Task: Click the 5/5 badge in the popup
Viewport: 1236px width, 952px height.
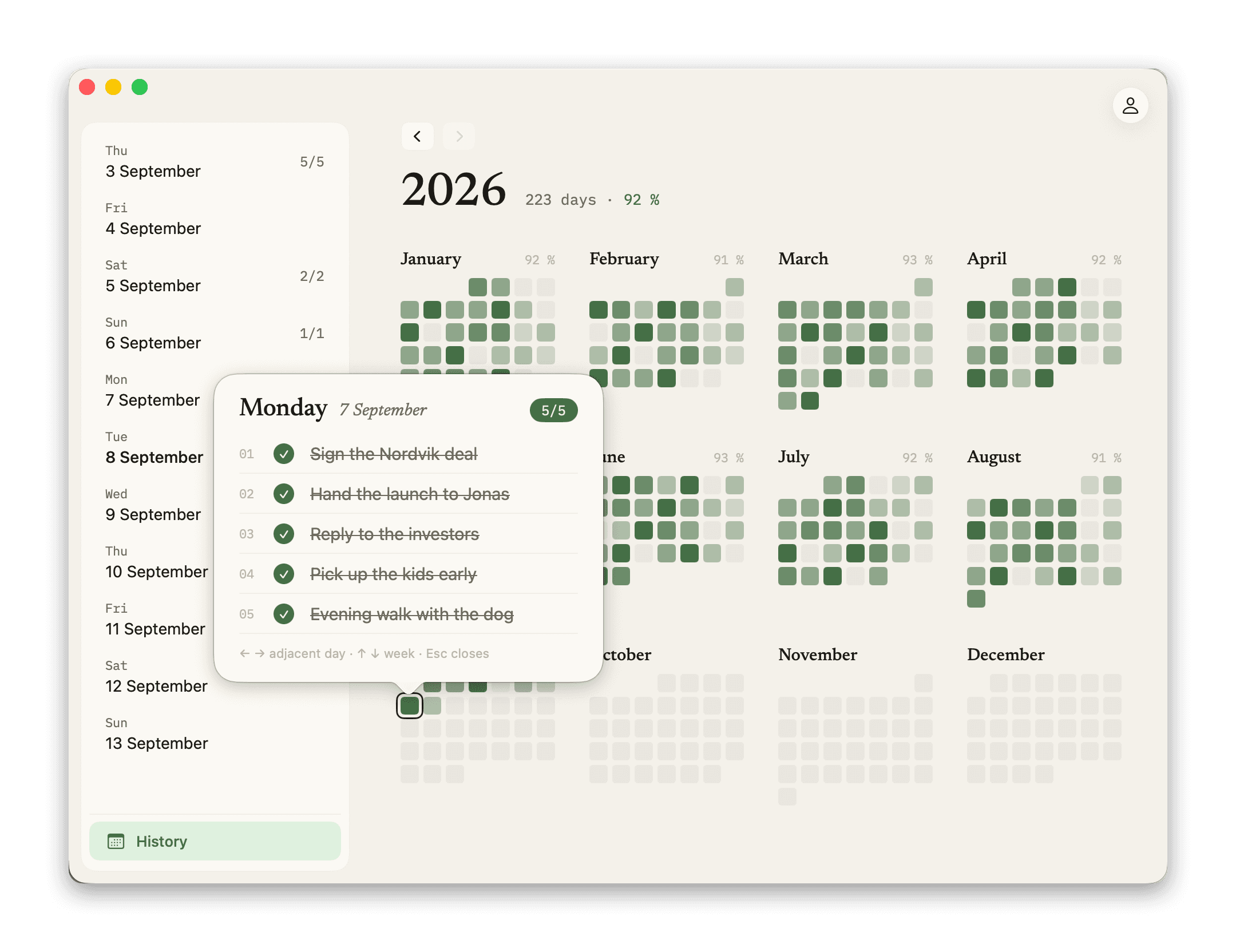Action: tap(553, 410)
